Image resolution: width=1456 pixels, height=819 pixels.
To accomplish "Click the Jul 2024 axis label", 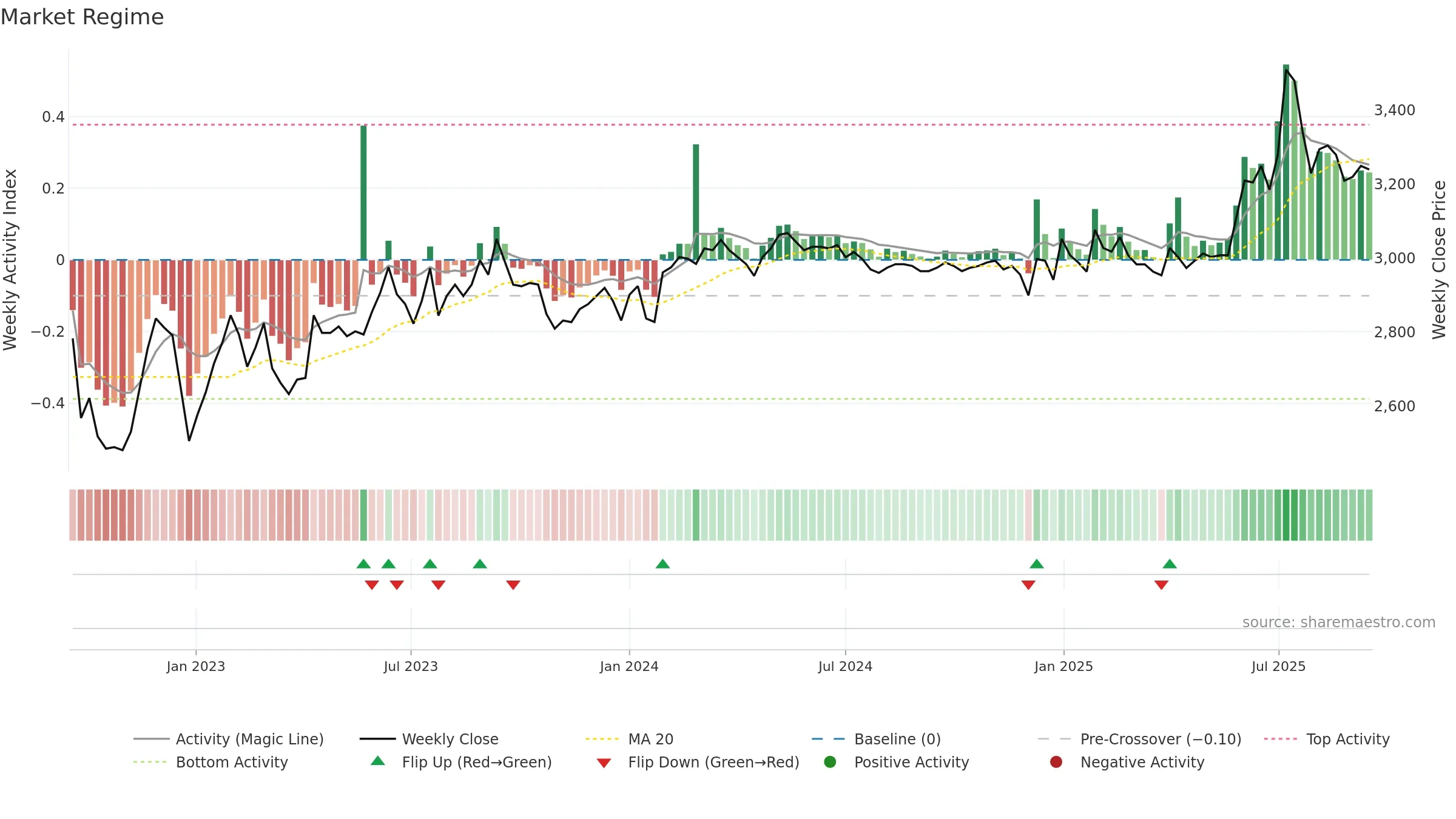I will 845,666.
